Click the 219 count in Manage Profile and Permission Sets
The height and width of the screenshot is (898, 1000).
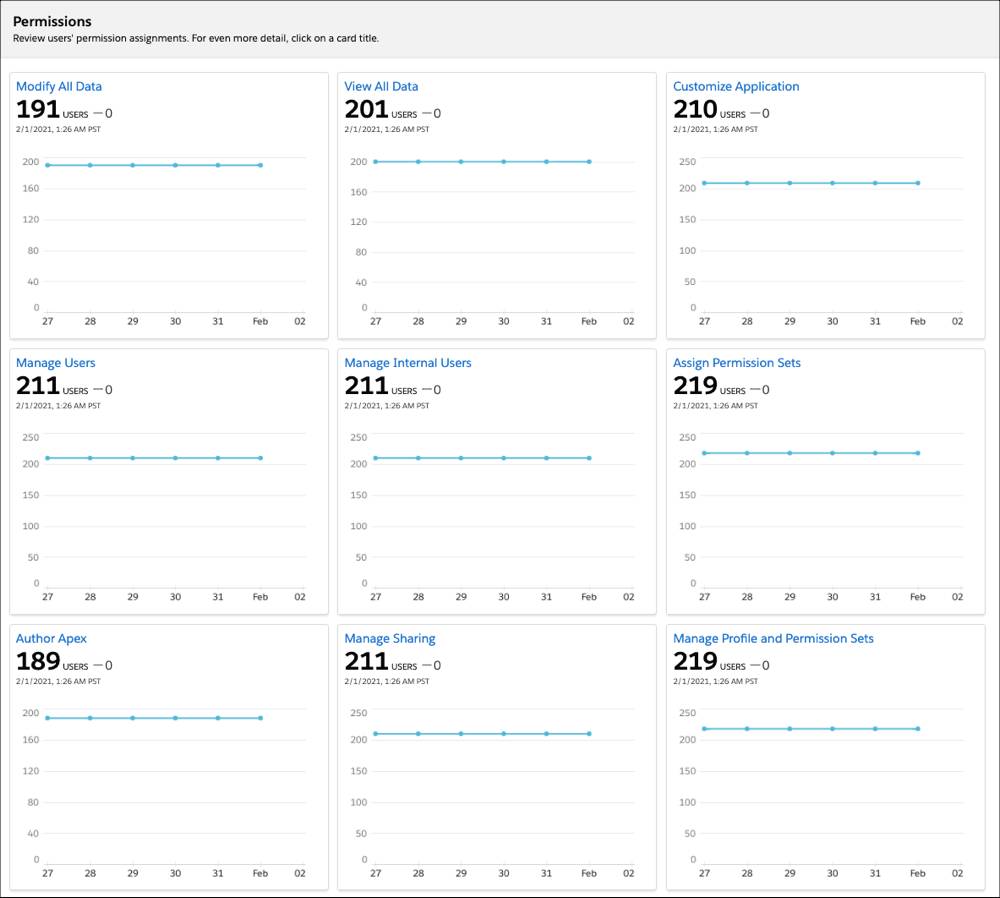coord(695,661)
